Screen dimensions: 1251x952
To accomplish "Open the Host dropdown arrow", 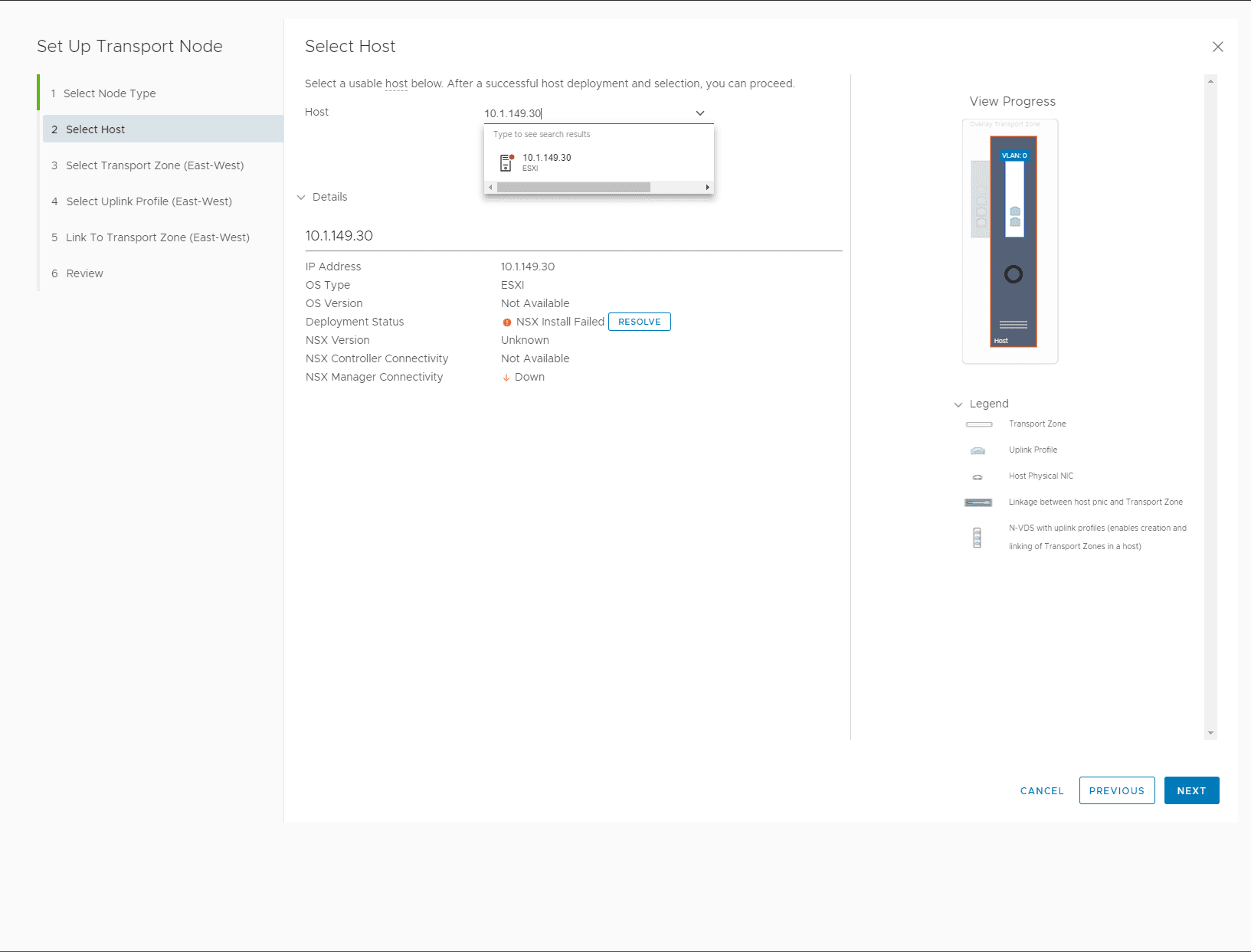I will (699, 113).
